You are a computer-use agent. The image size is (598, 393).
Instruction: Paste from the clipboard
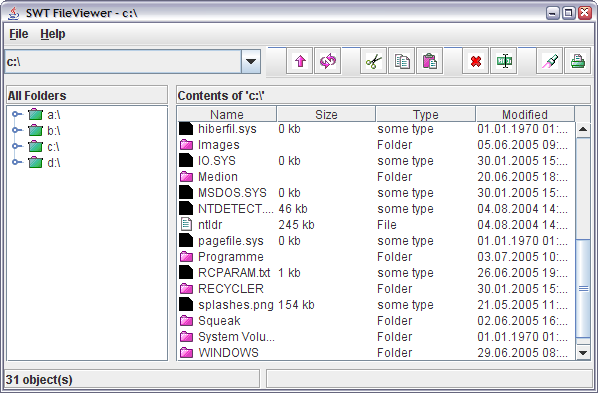(430, 61)
